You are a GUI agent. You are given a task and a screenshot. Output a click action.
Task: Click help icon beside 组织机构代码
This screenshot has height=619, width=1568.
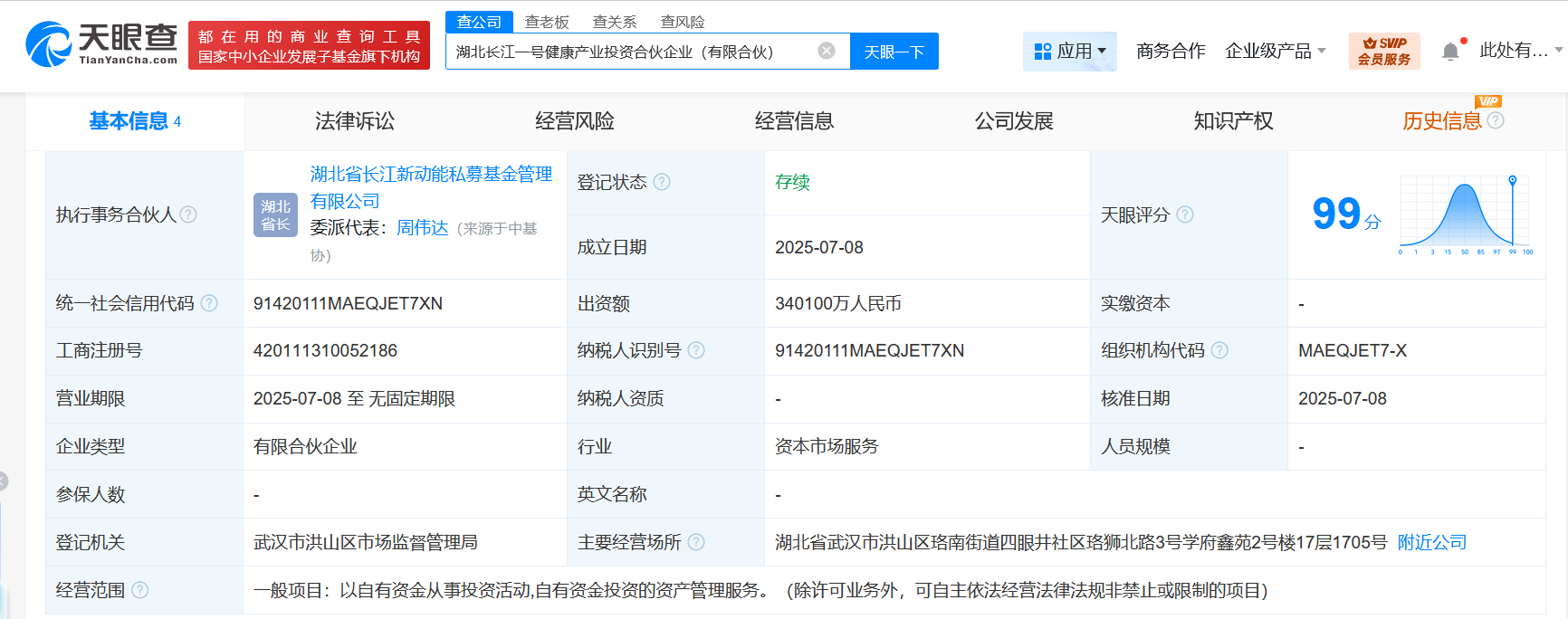(1219, 350)
